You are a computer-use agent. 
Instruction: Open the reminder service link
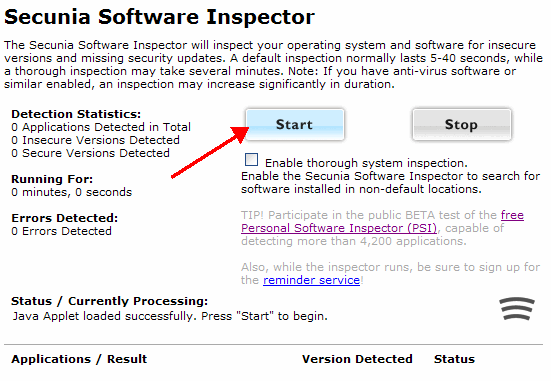(x=311, y=280)
